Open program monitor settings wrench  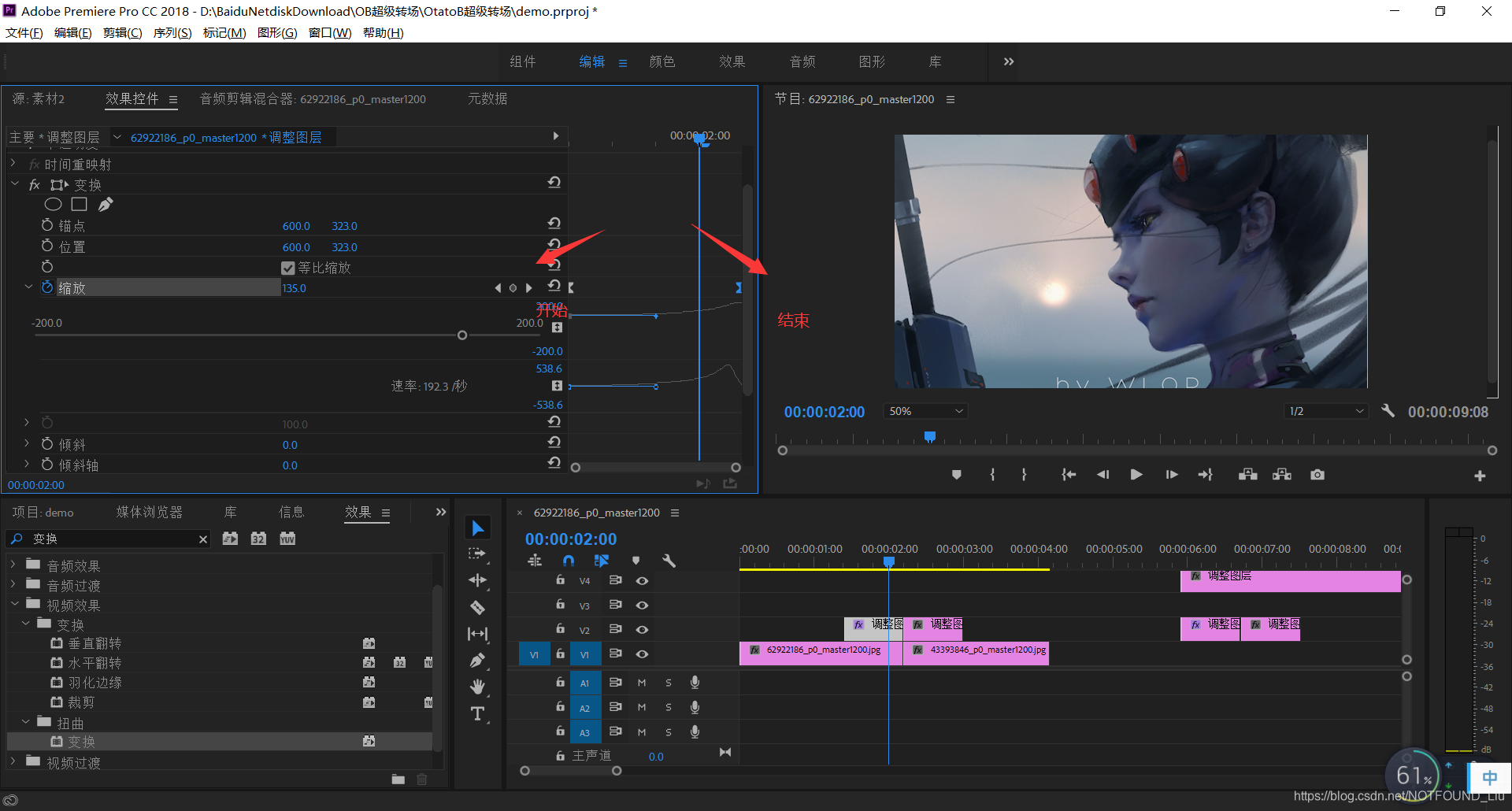[1388, 411]
